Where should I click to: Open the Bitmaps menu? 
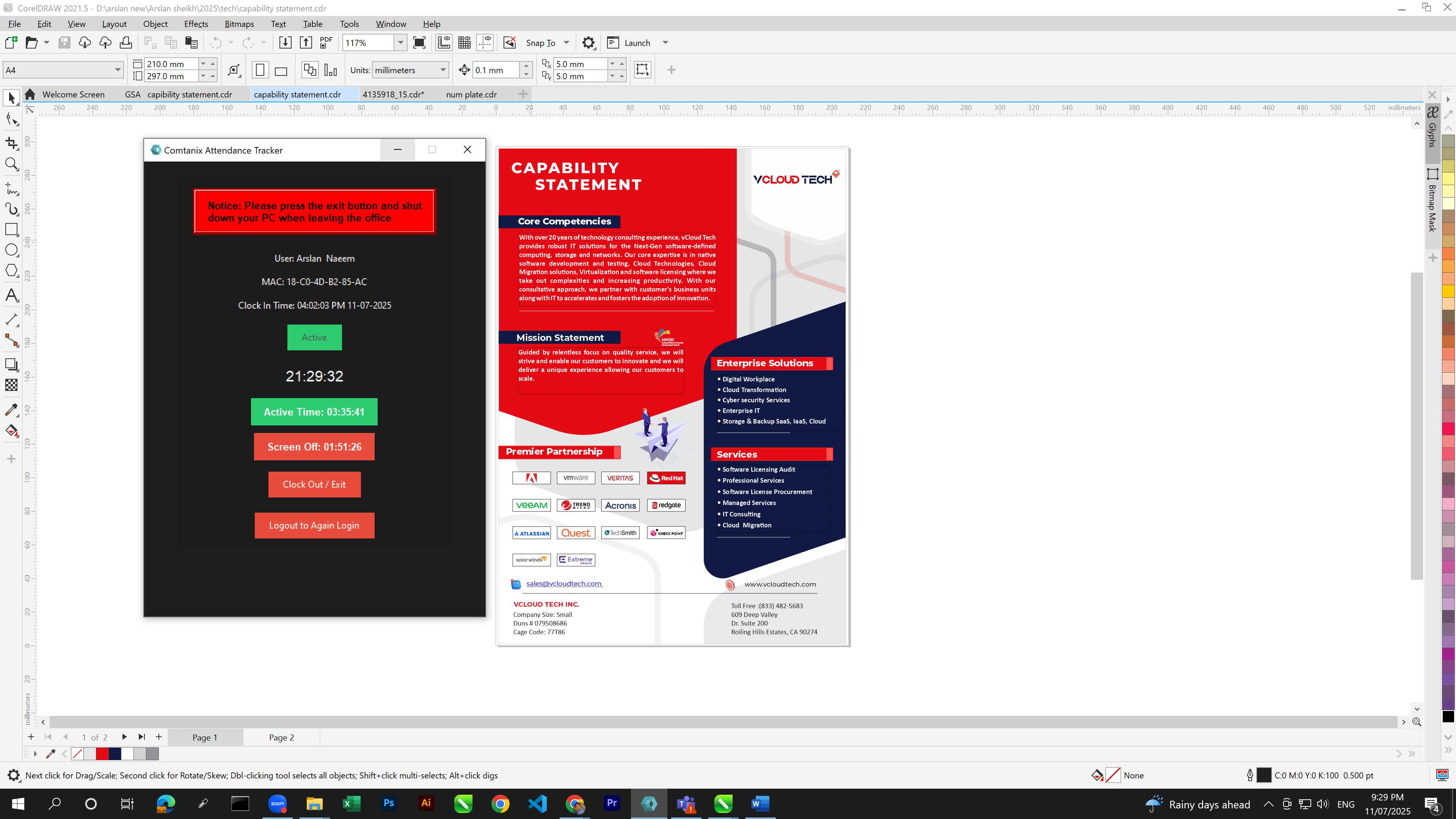239,24
